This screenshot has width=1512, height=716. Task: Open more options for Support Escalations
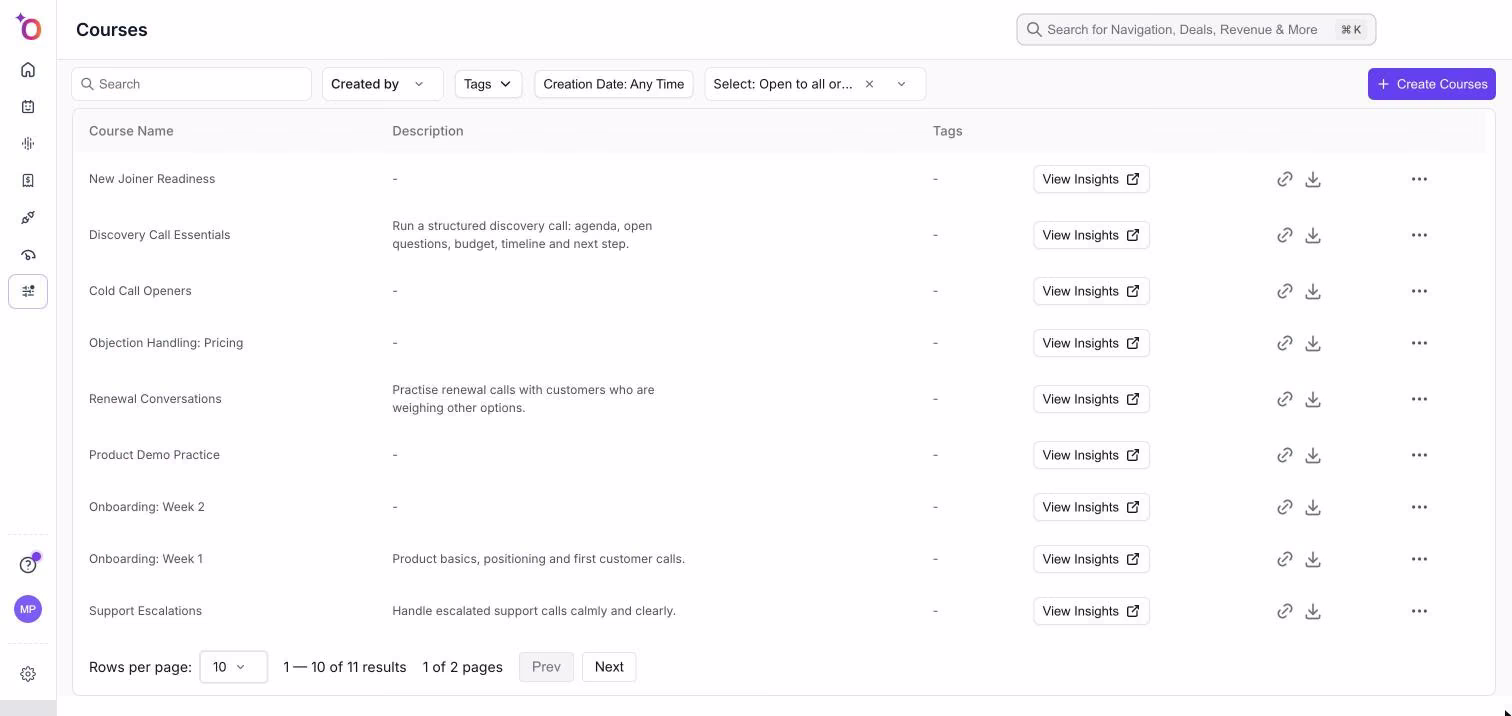[x=1419, y=611]
